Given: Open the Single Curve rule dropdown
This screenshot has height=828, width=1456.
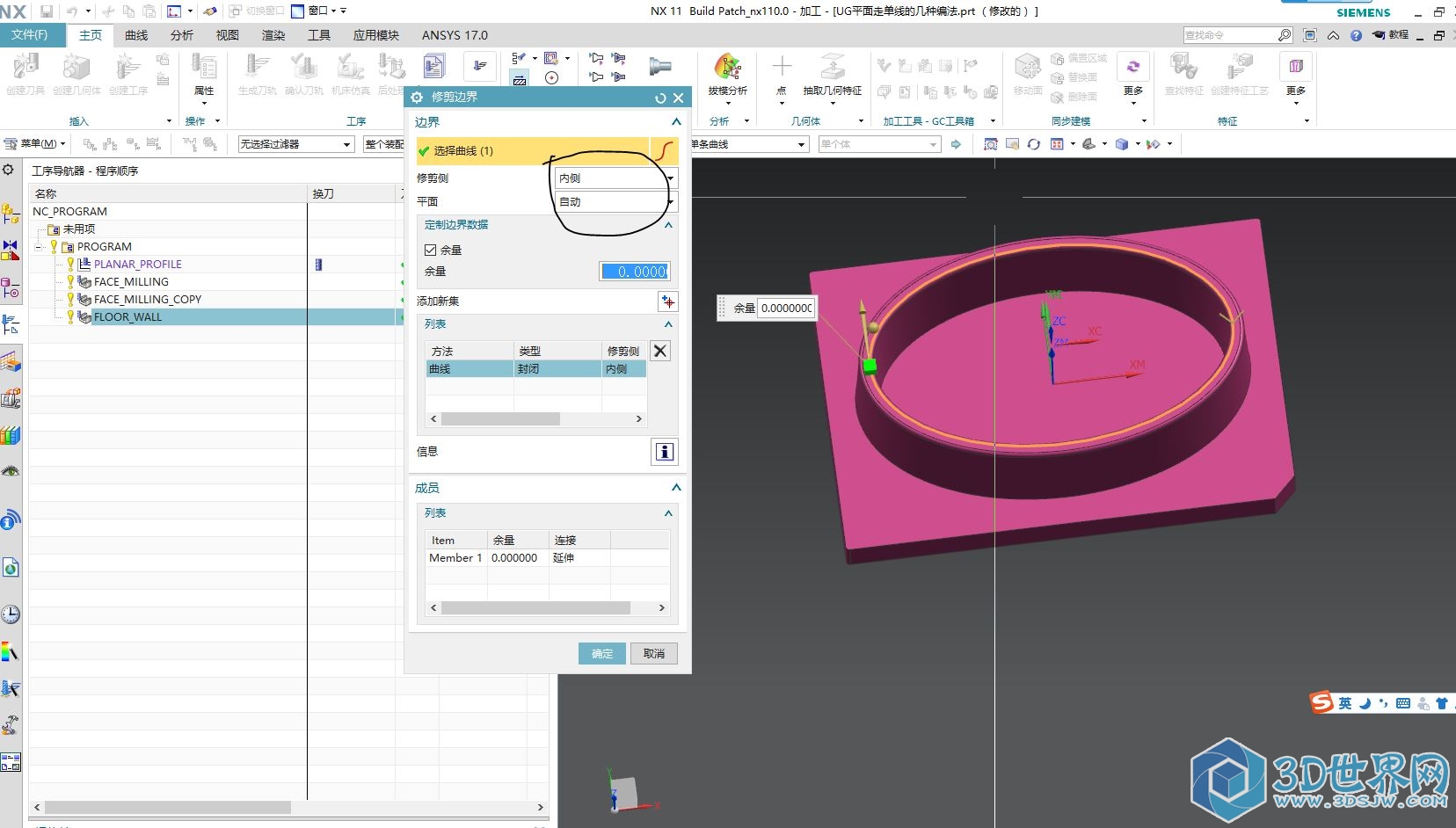Looking at the screenshot, I should click(x=749, y=144).
